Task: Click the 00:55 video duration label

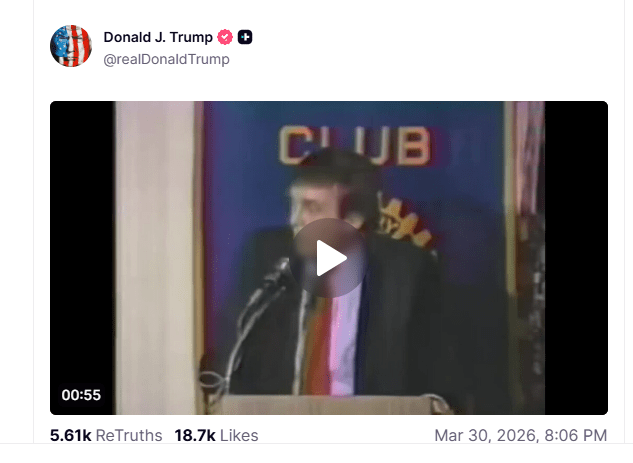Action: click(x=81, y=395)
